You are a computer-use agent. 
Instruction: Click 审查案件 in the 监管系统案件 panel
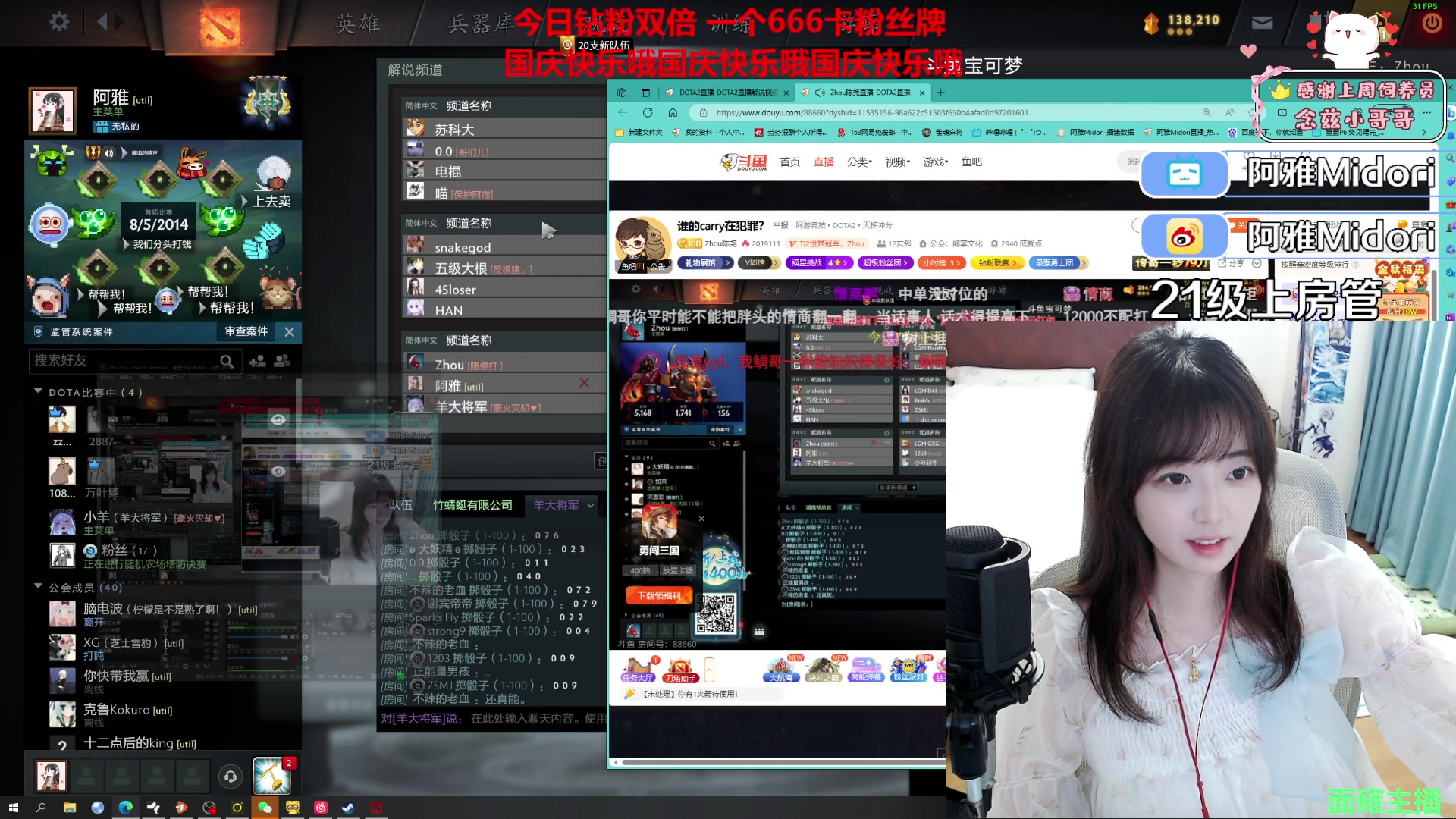tap(244, 331)
